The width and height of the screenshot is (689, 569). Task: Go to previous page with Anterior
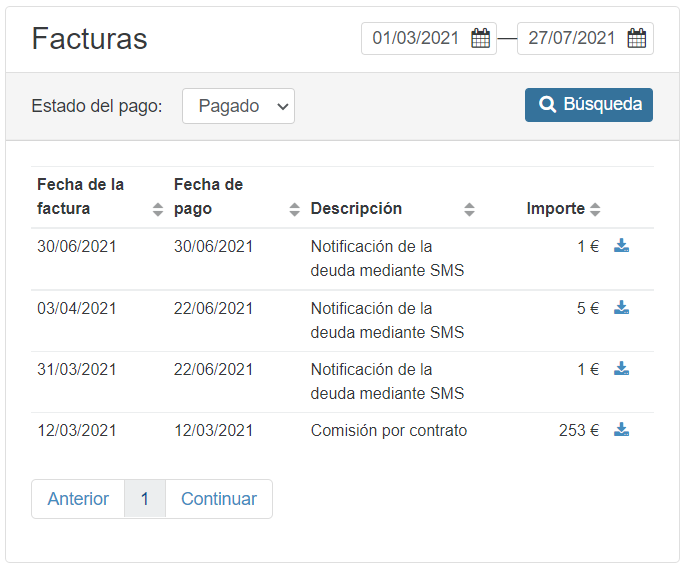[x=78, y=499]
